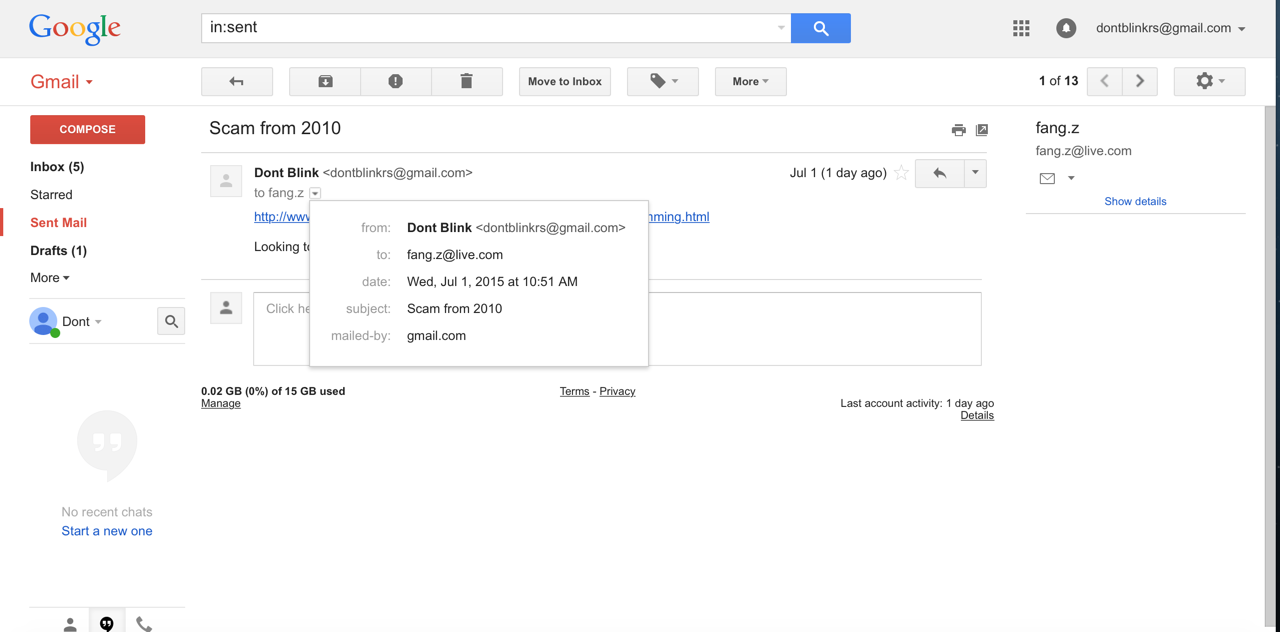Switch to Hangouts conversations tab
The height and width of the screenshot is (632, 1280).
click(x=107, y=624)
